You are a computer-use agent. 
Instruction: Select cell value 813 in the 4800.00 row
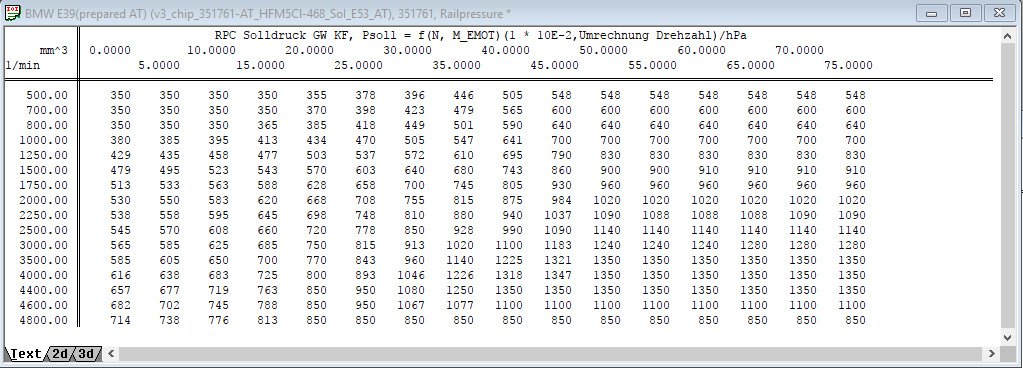[267, 320]
